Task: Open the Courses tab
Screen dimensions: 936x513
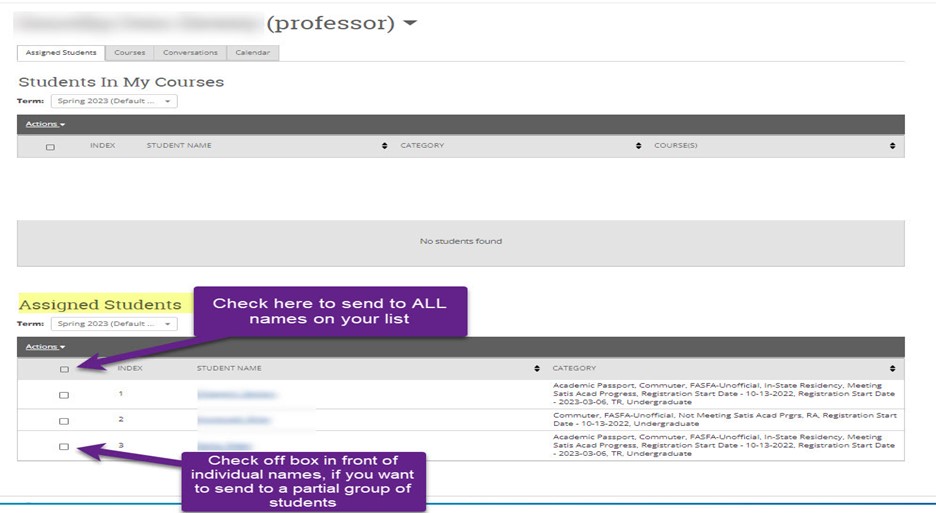Action: coord(129,53)
